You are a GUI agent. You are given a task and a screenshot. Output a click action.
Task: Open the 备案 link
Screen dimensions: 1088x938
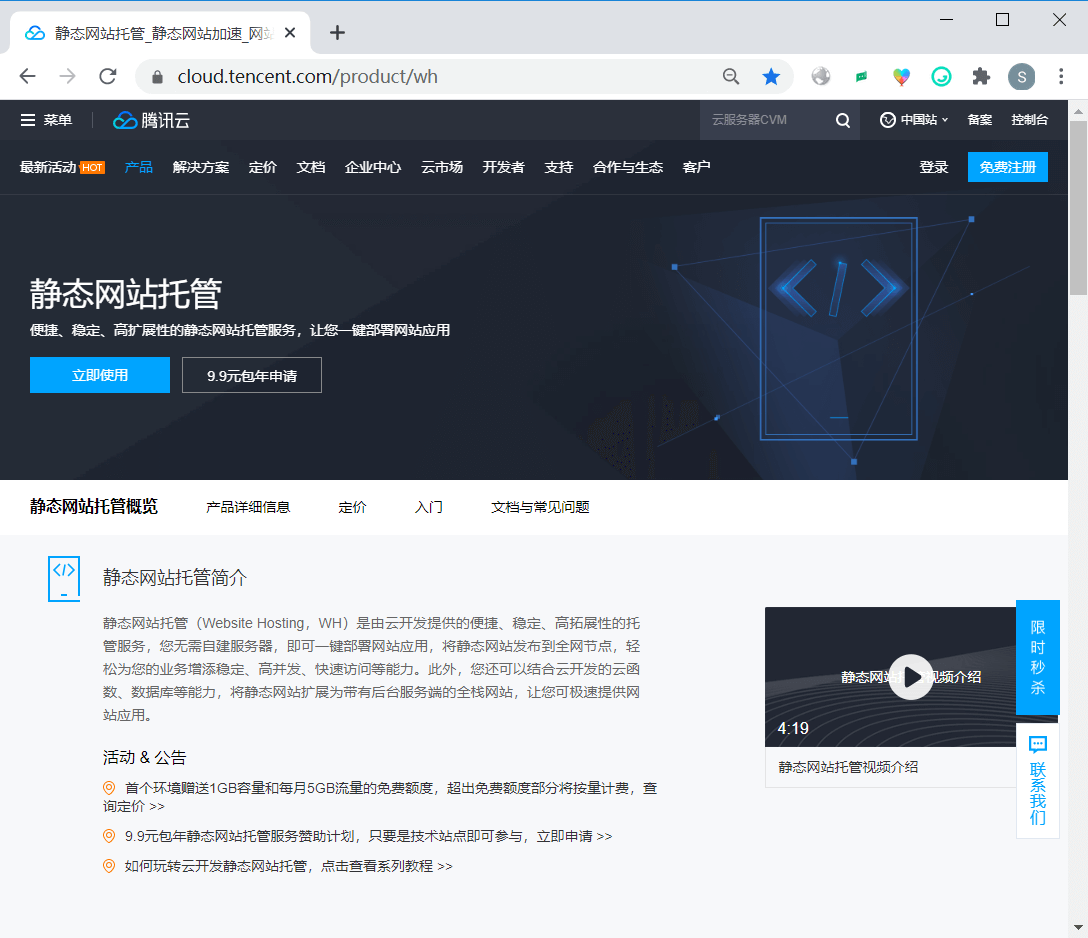[x=979, y=120]
